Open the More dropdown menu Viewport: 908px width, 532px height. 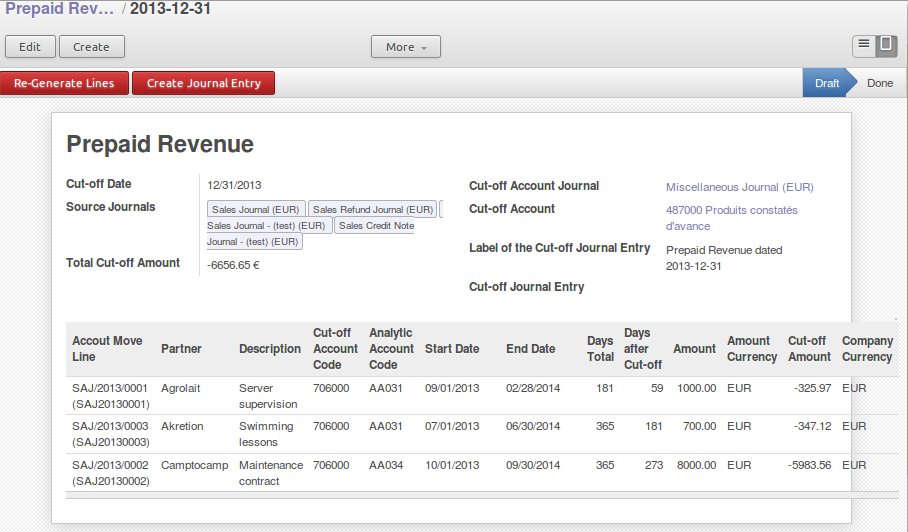coord(405,47)
